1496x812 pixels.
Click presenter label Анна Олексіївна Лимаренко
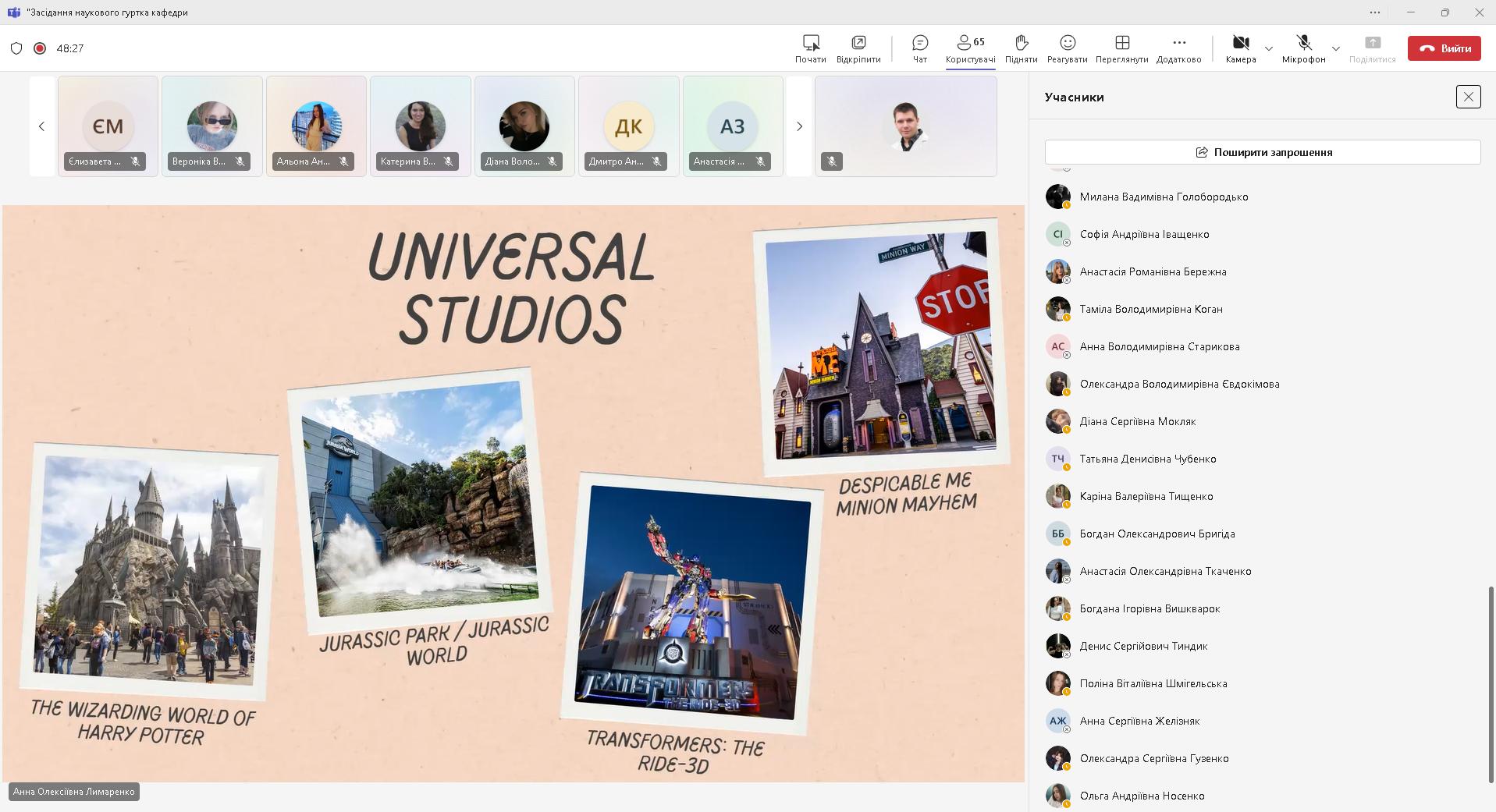(74, 792)
